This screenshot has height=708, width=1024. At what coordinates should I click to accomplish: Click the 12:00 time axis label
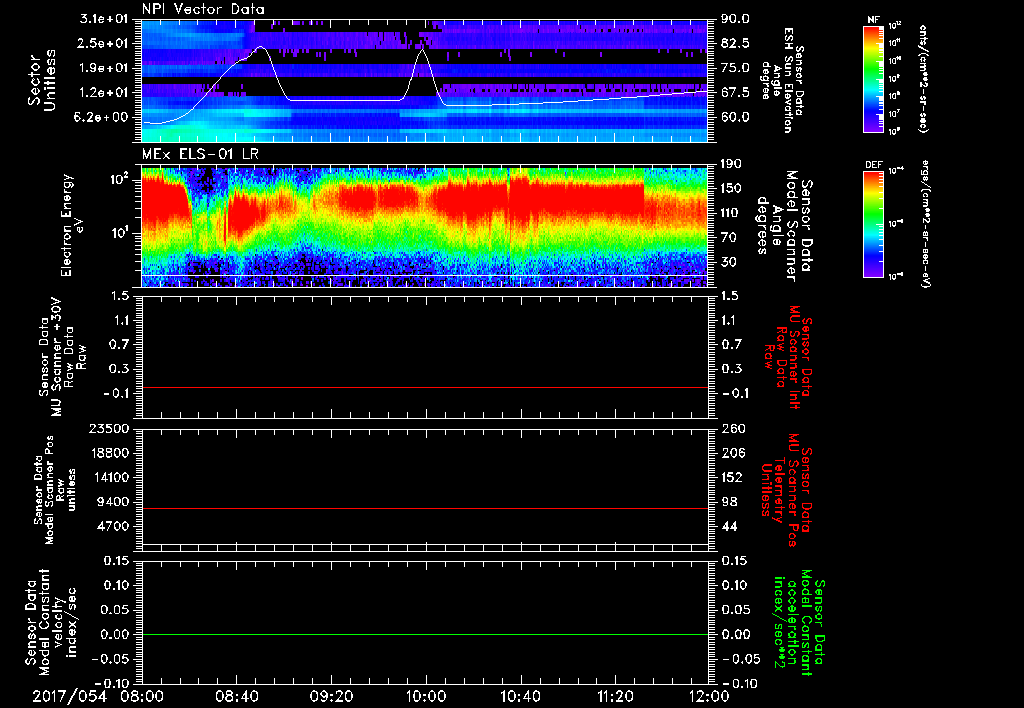709,696
